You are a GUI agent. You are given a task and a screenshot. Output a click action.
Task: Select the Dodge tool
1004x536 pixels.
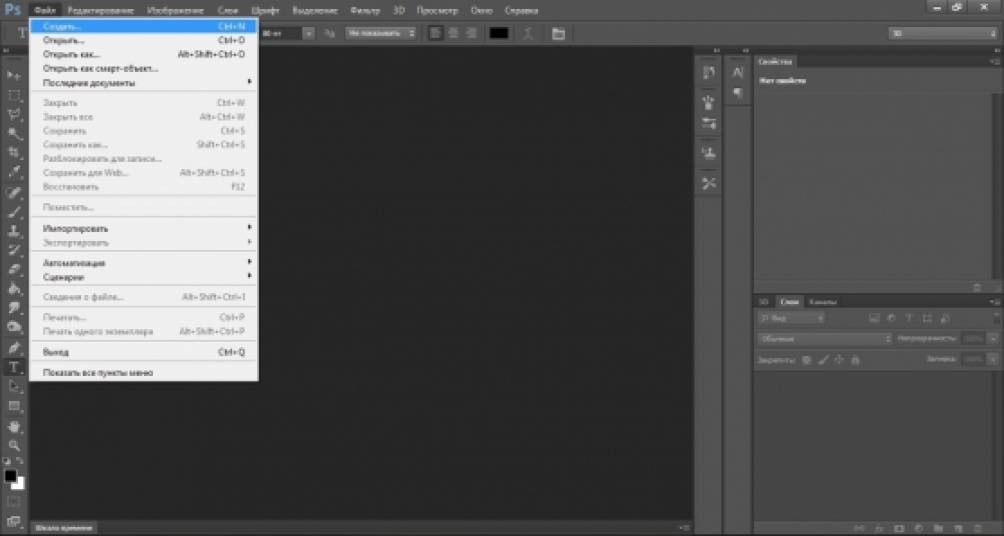13,327
